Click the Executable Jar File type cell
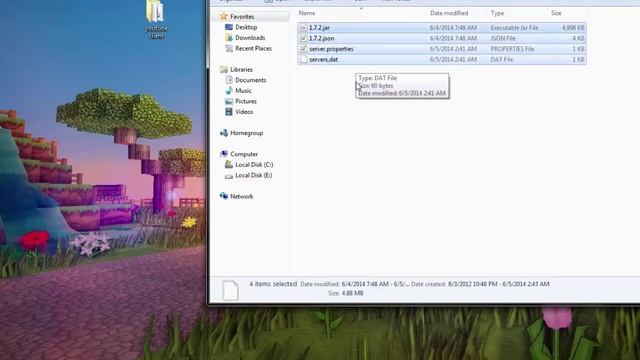 pos(514,28)
